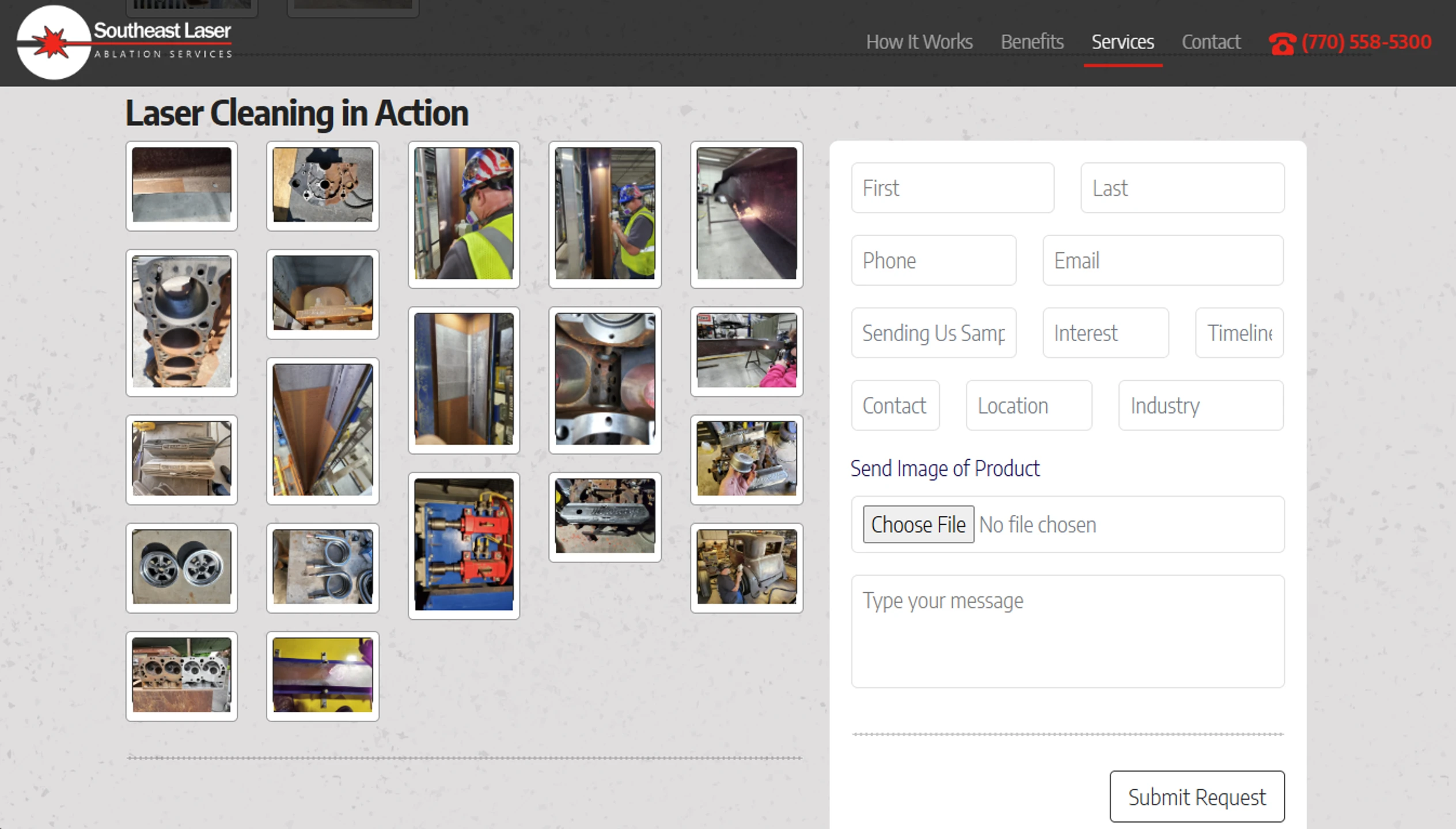
Task: Open the worker in flag hard hat thumbnail
Action: click(464, 214)
